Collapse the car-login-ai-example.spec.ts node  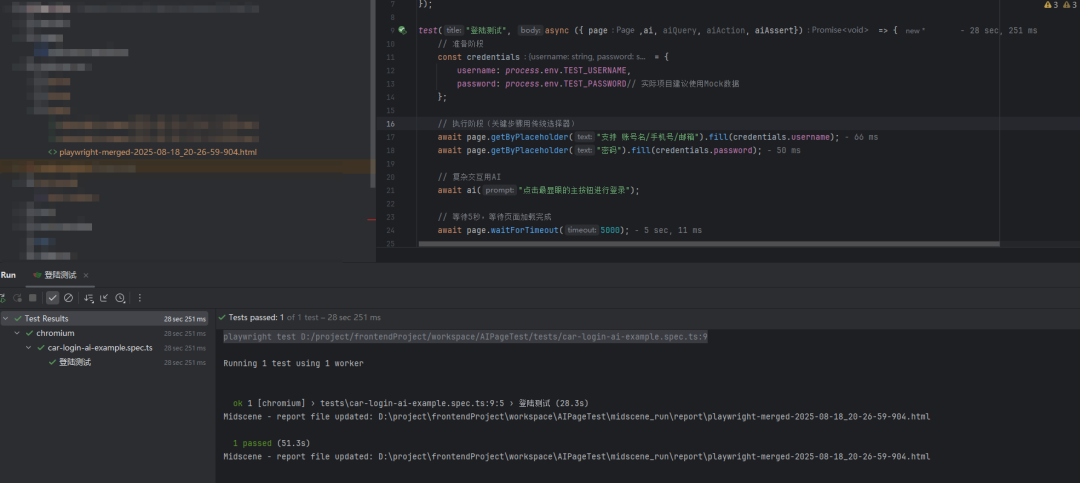28,347
